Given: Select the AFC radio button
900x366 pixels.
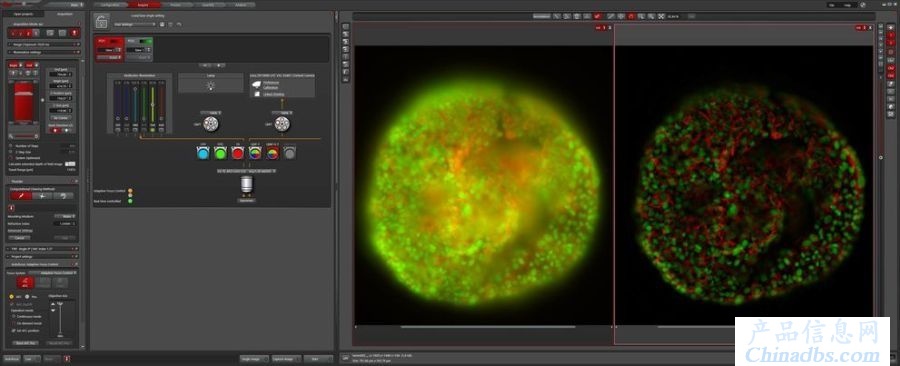Looking at the screenshot, I should [x=11, y=297].
